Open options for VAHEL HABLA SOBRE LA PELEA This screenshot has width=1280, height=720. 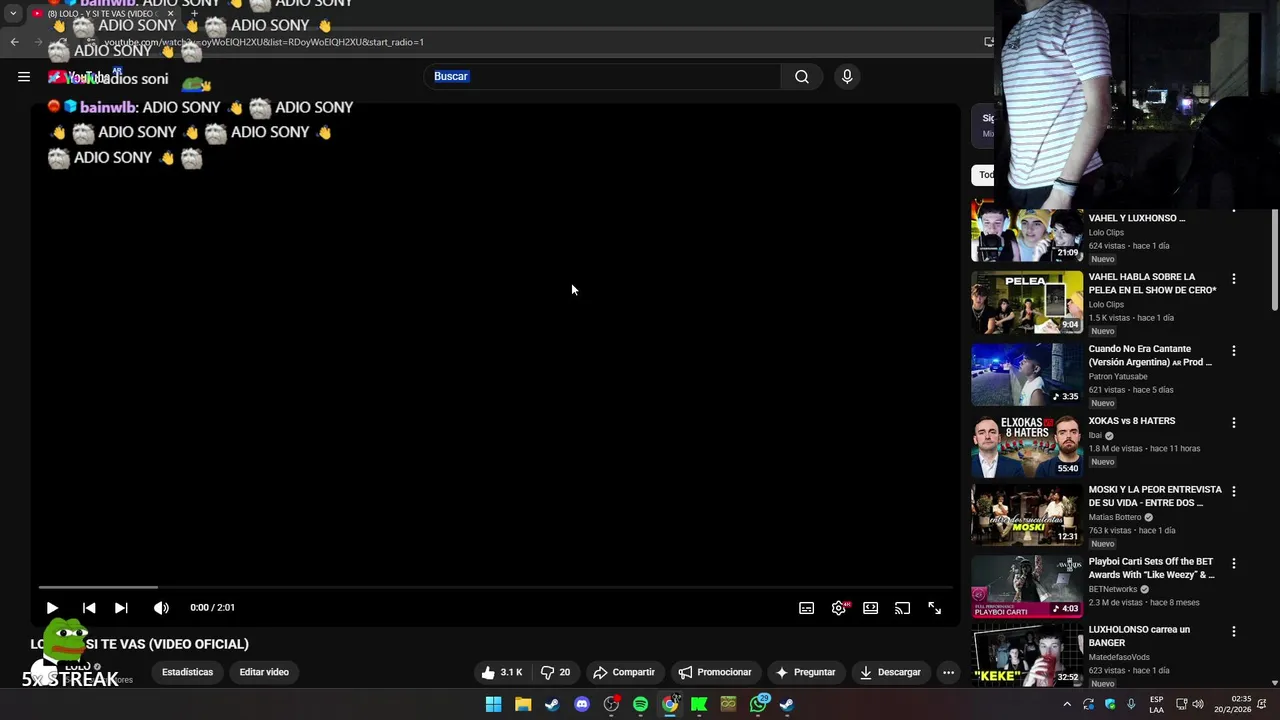[x=1233, y=279]
